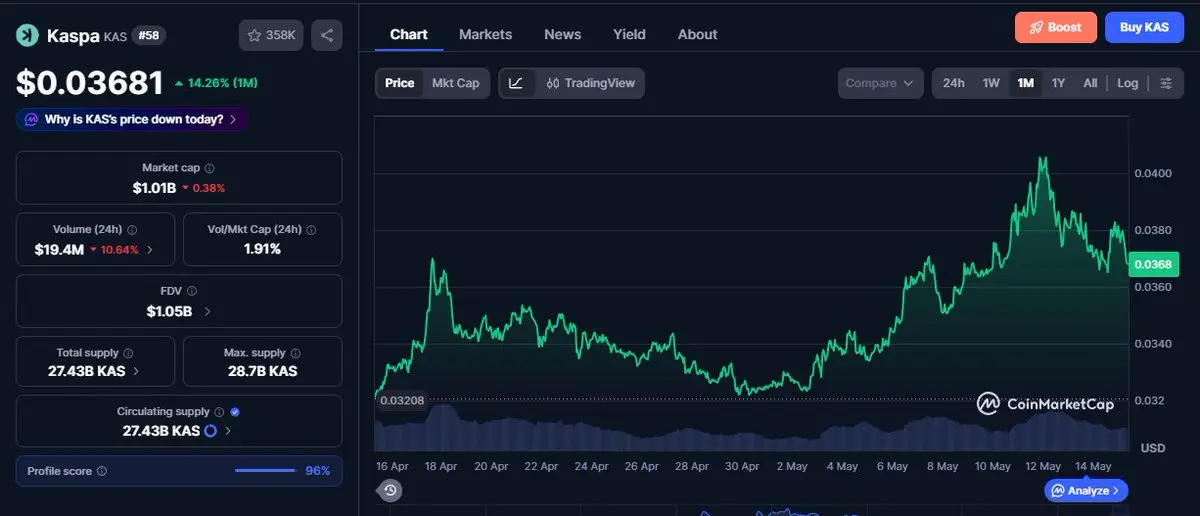
Task: Switch the chart to TradingView mode
Action: point(590,83)
